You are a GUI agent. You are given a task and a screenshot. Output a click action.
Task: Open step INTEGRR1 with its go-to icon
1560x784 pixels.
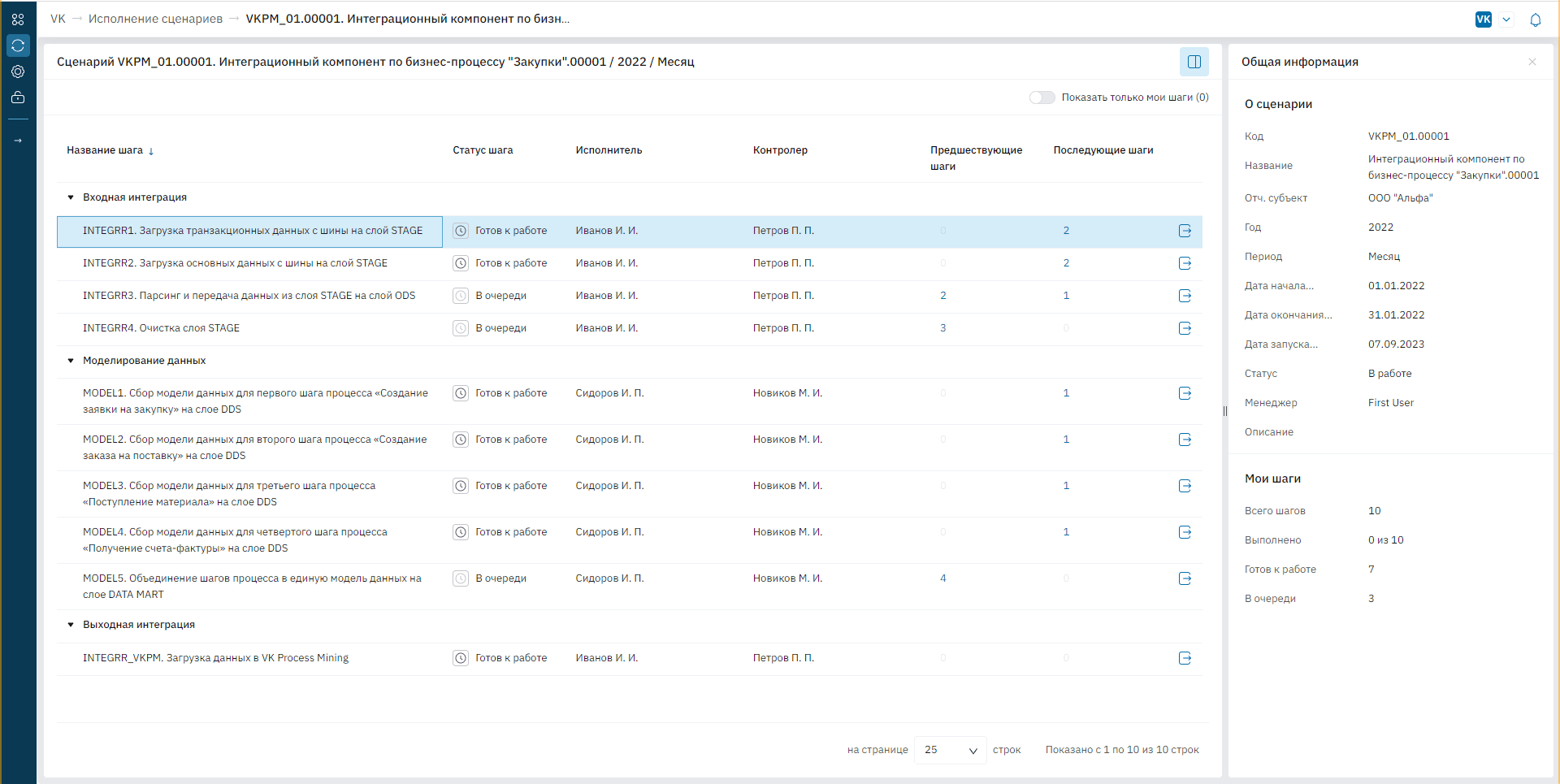[1185, 231]
